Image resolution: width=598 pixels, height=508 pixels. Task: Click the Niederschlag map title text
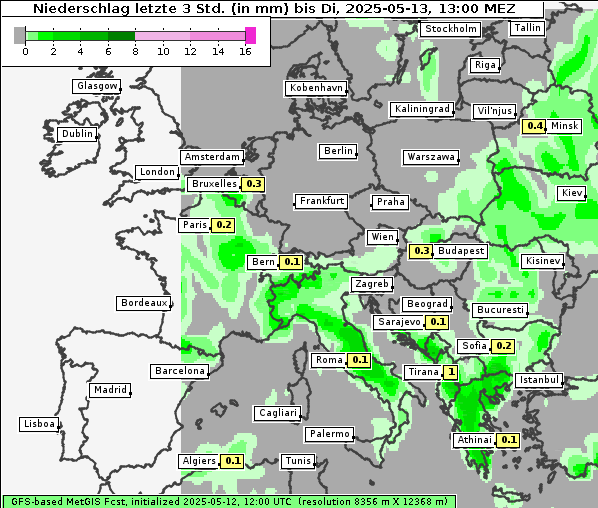click(x=274, y=9)
